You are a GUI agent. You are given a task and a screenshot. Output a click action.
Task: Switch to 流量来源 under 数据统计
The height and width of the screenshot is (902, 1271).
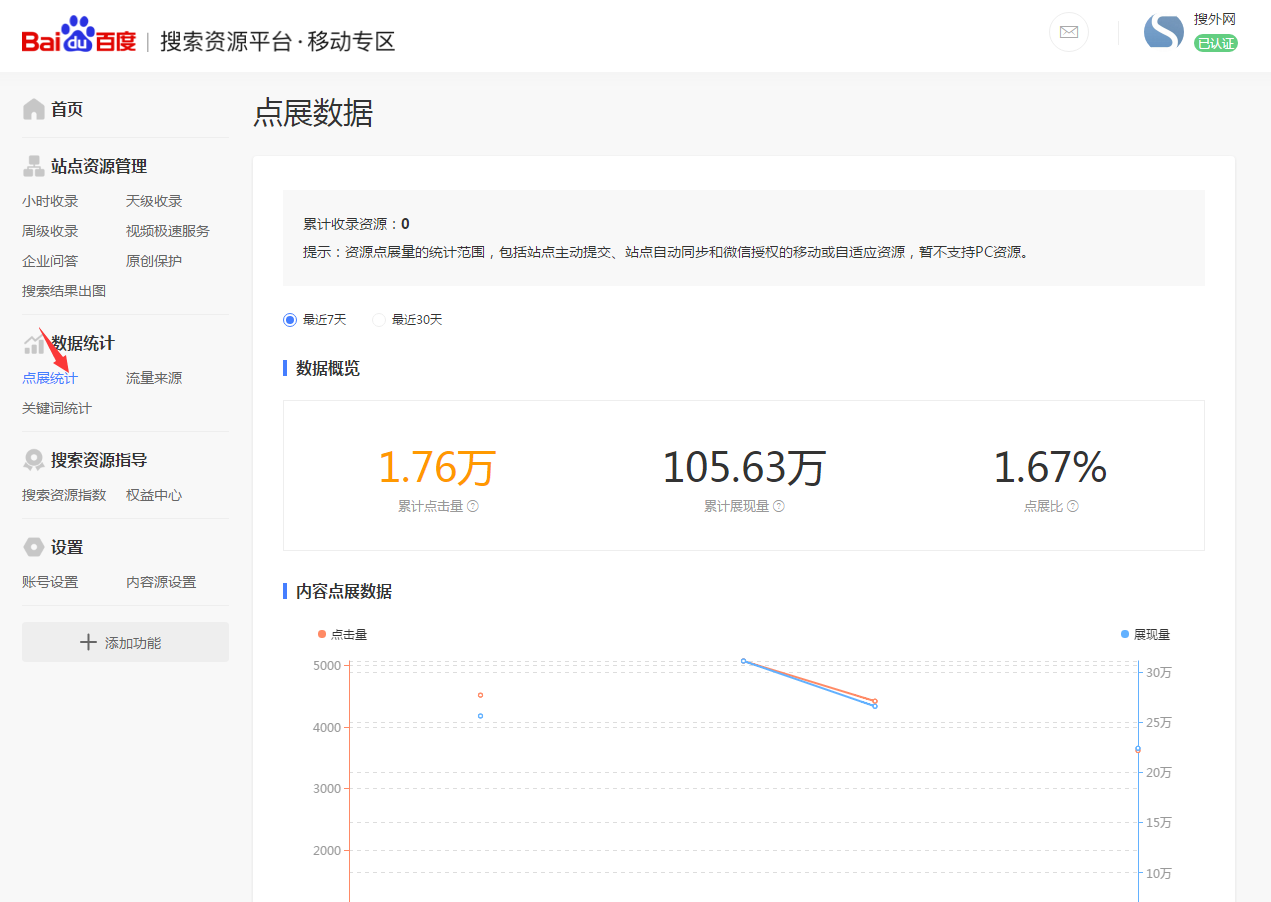(153, 377)
